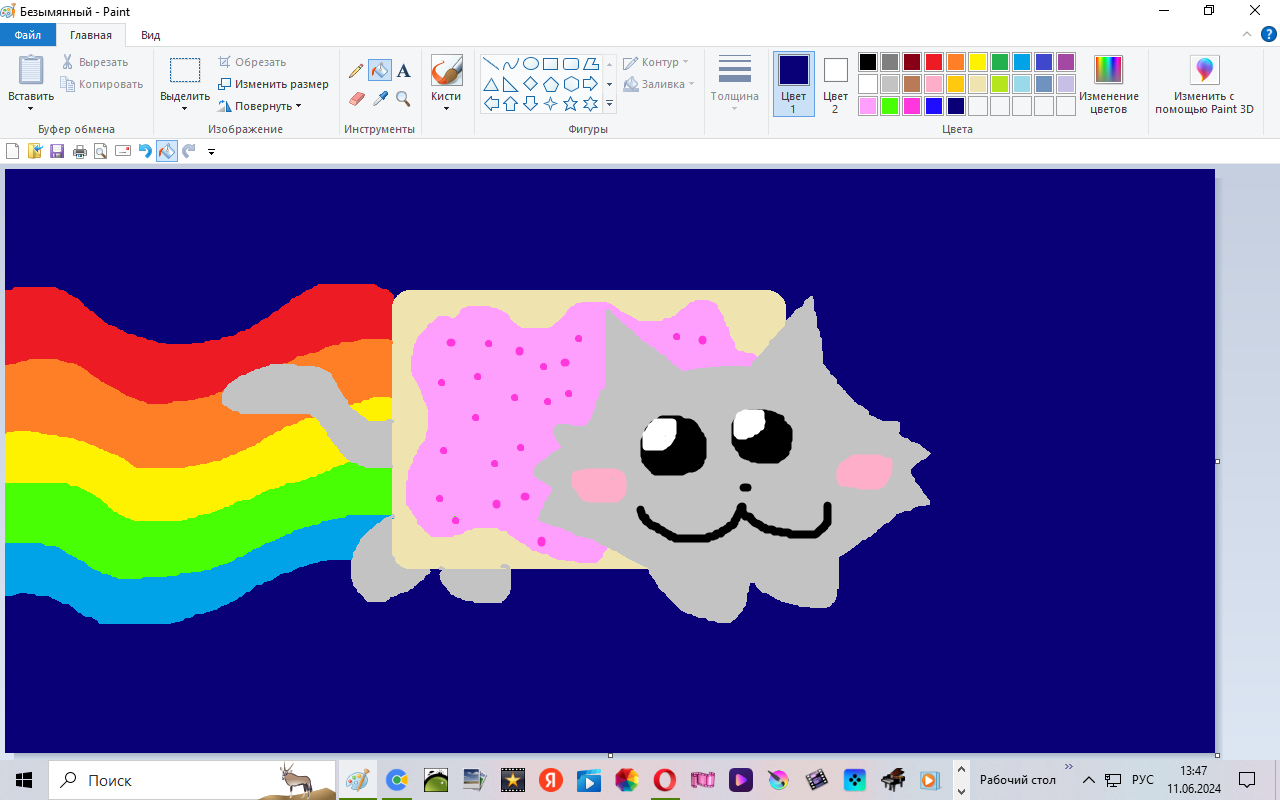Choose the Right arrow shape

click(x=590, y=84)
